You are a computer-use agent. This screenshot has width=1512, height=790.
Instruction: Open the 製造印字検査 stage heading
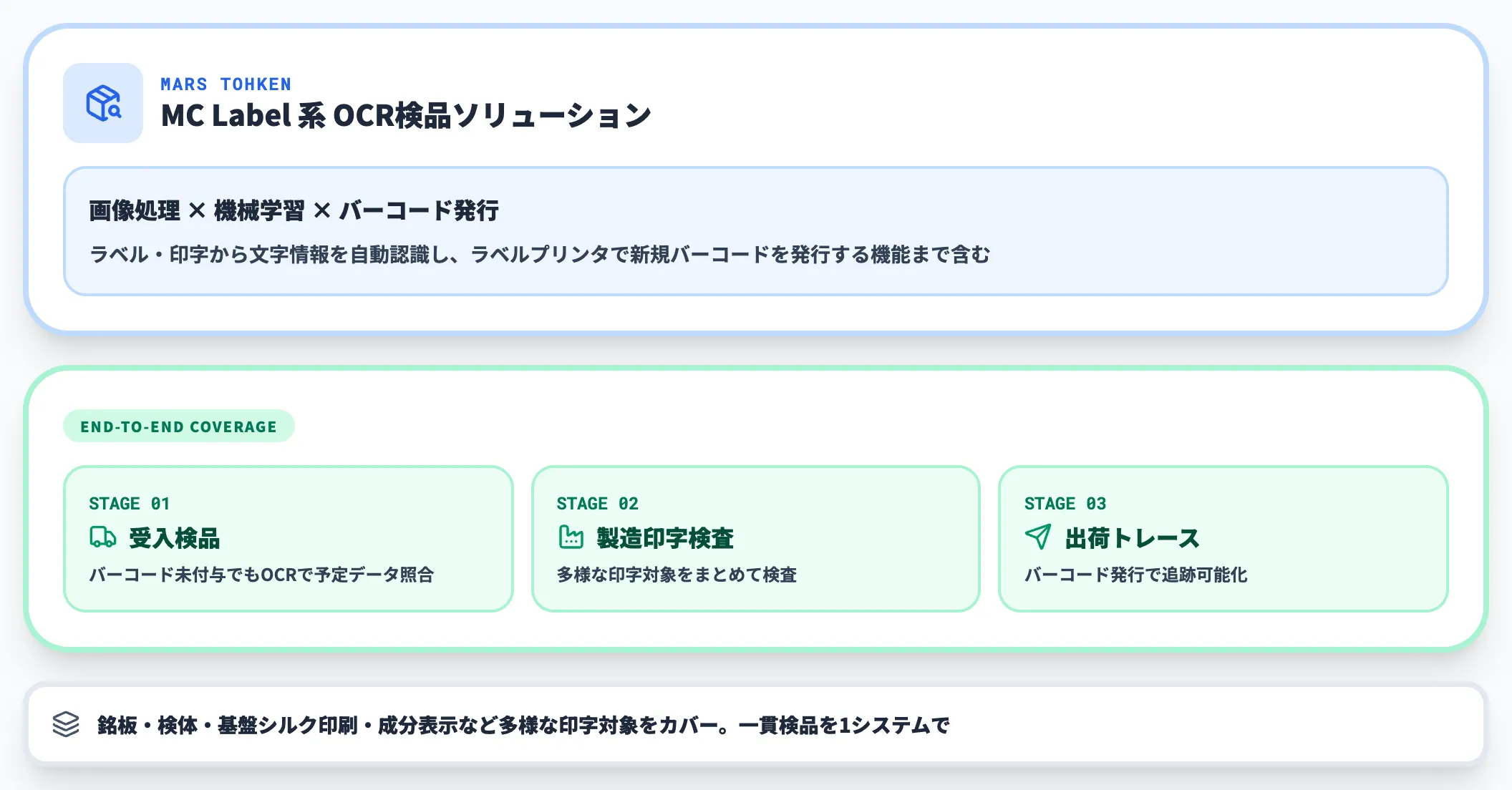(665, 538)
